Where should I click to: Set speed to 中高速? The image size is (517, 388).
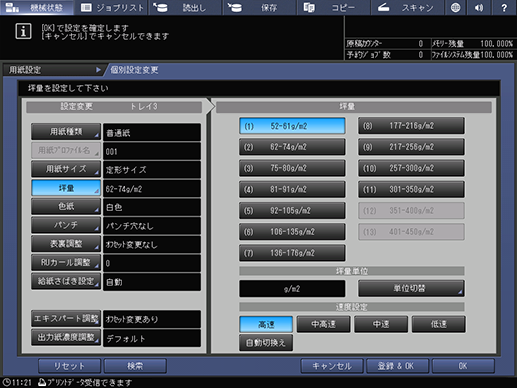point(324,324)
